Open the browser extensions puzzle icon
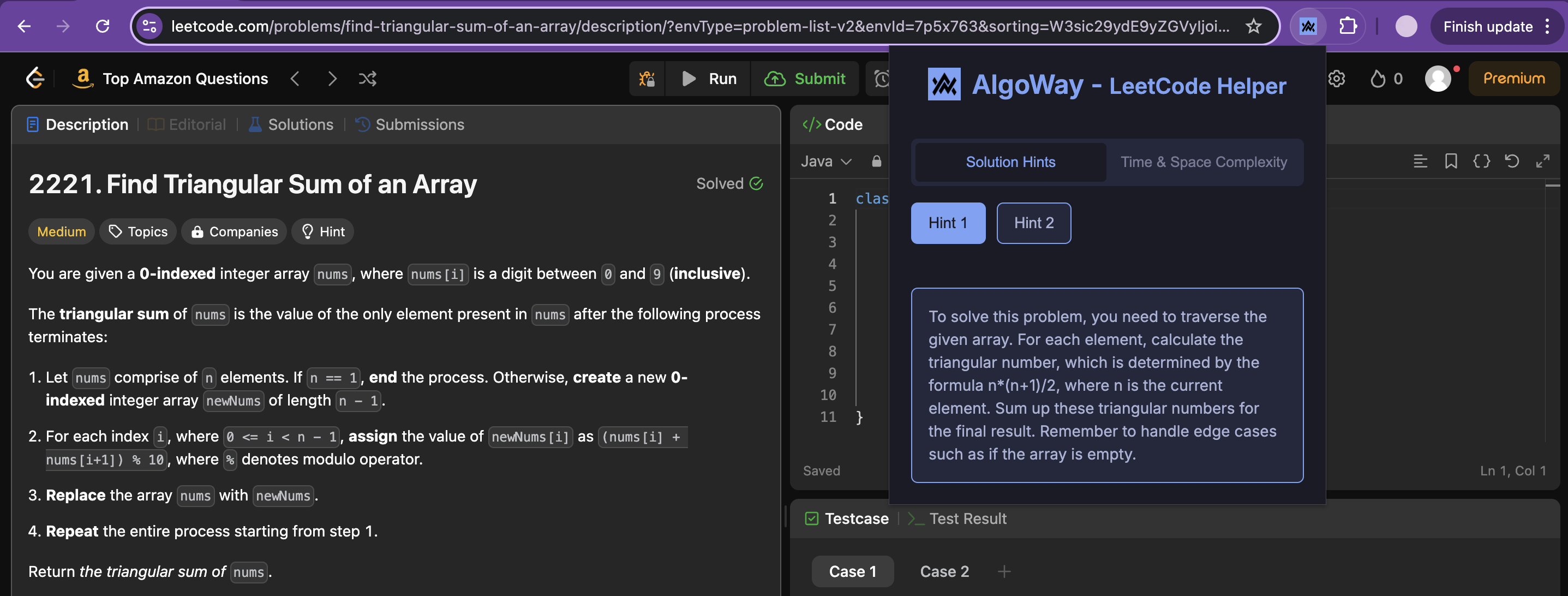 pos(1348,26)
